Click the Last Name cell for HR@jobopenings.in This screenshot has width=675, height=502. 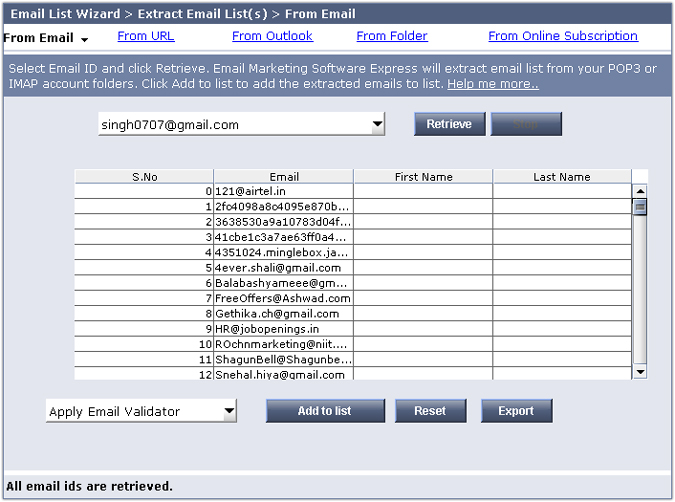pyautogui.click(x=562, y=329)
